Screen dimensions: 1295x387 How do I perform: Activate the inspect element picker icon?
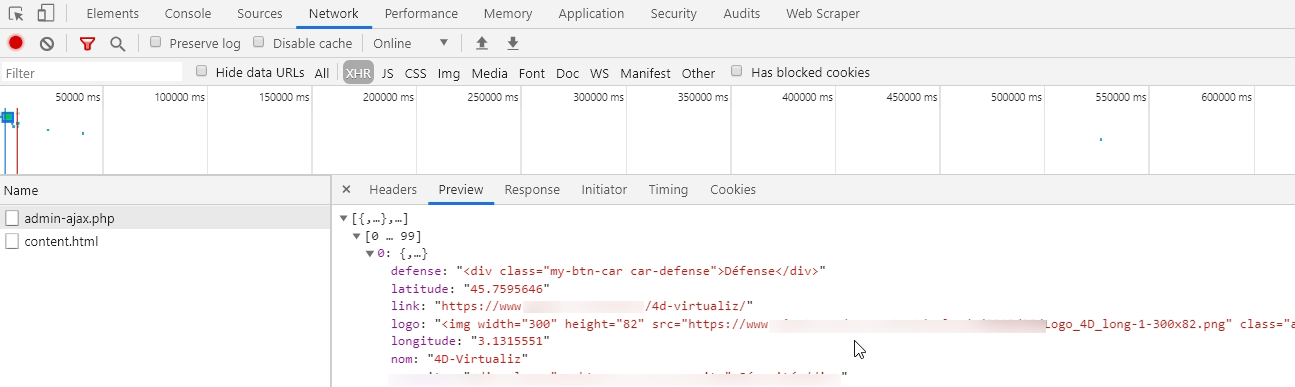tap(16, 14)
